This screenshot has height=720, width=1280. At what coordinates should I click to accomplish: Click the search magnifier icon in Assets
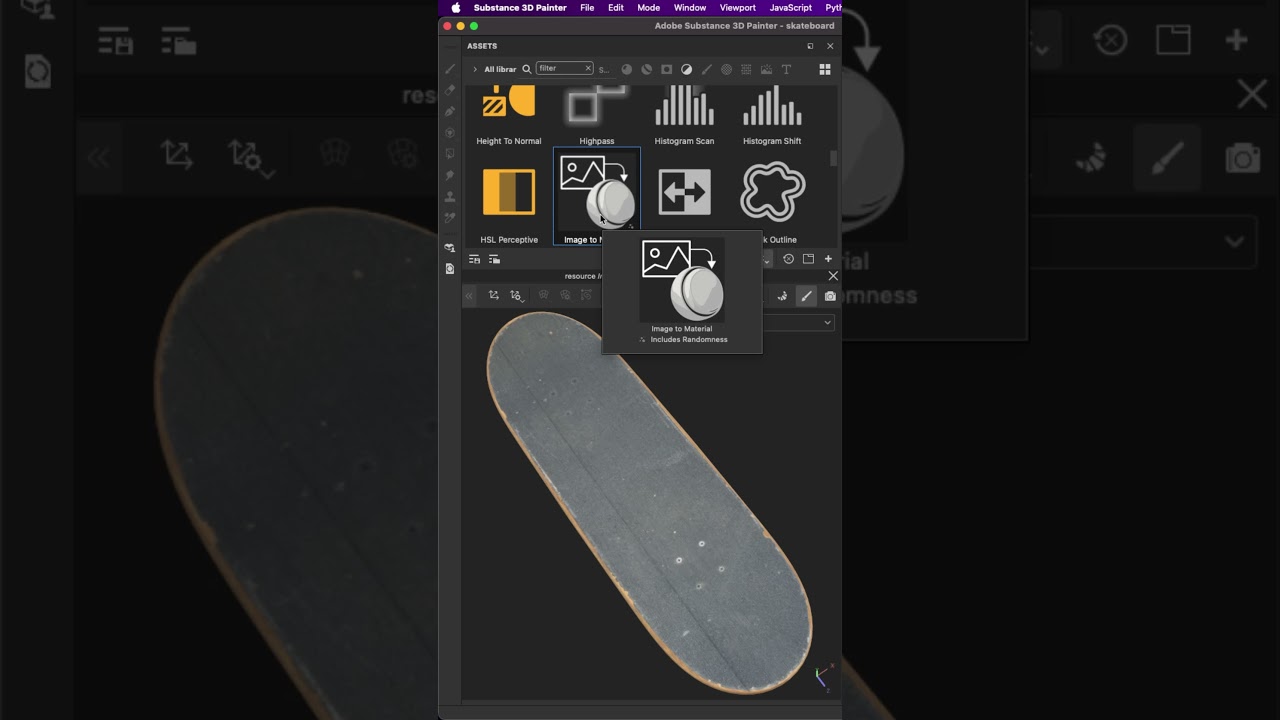pos(526,69)
